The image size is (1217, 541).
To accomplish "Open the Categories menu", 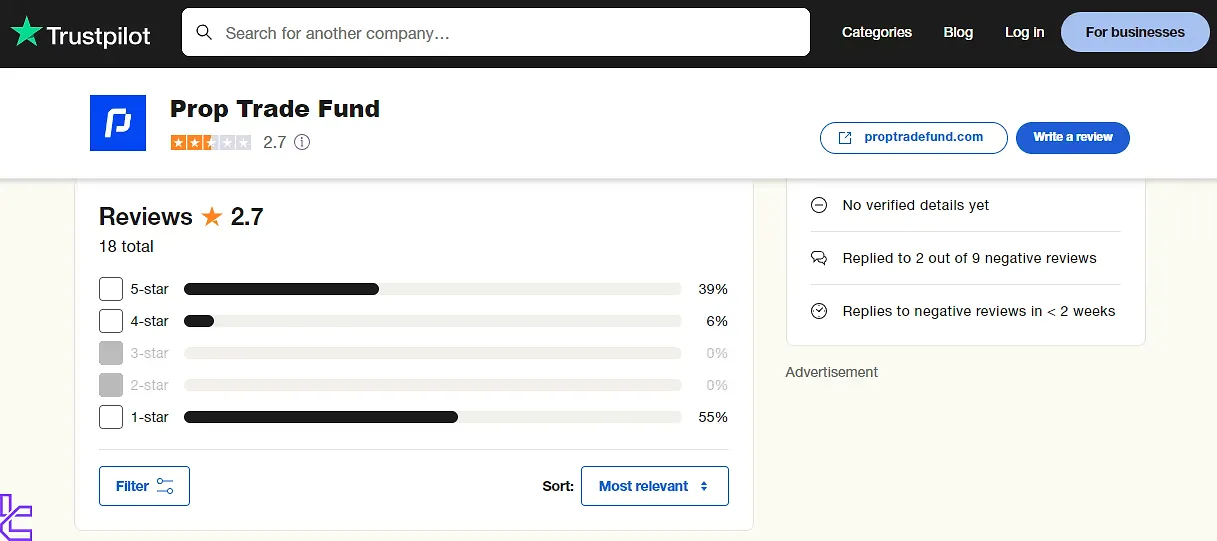I will pos(877,32).
